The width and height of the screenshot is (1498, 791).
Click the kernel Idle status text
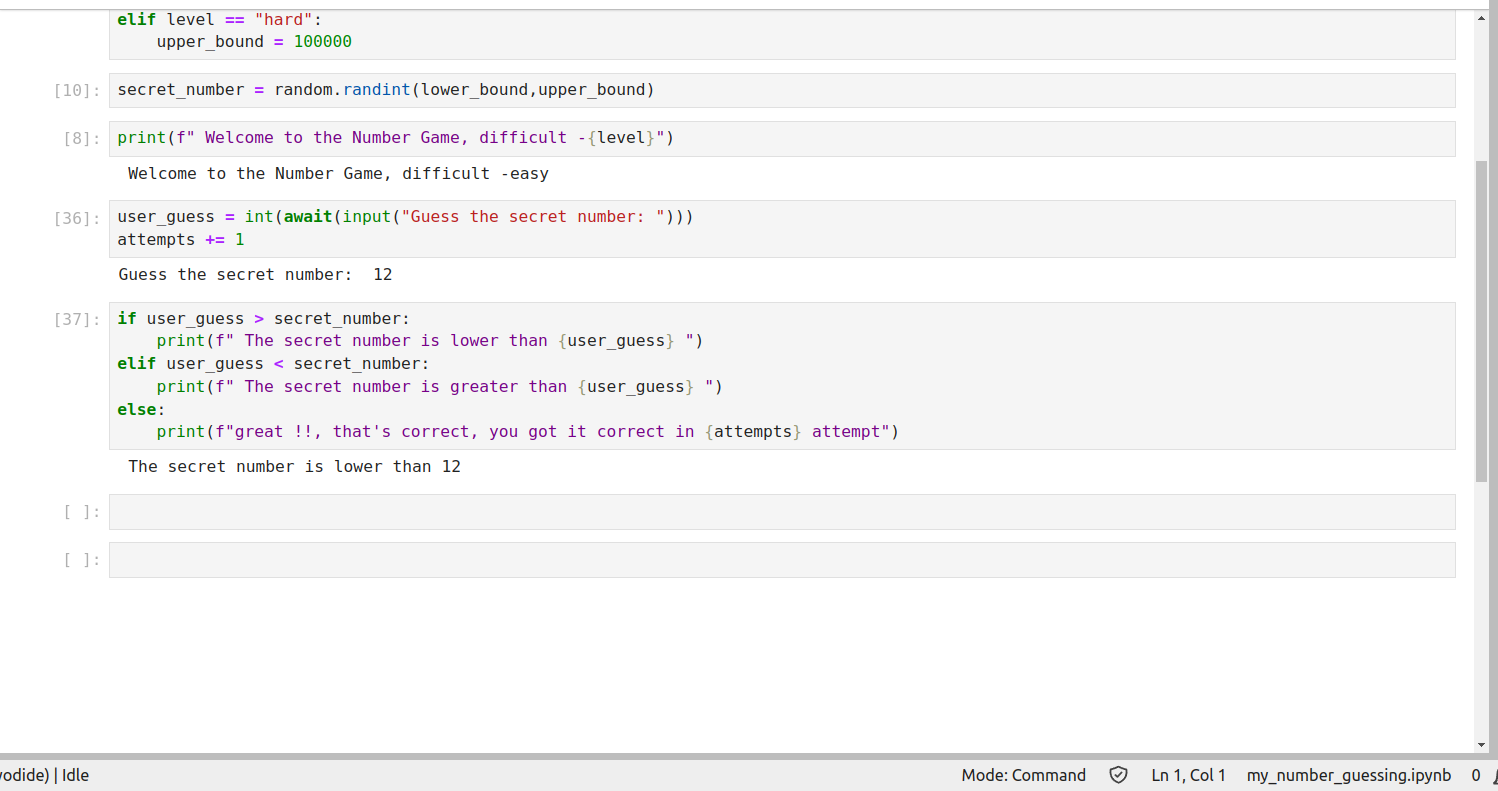(75, 775)
